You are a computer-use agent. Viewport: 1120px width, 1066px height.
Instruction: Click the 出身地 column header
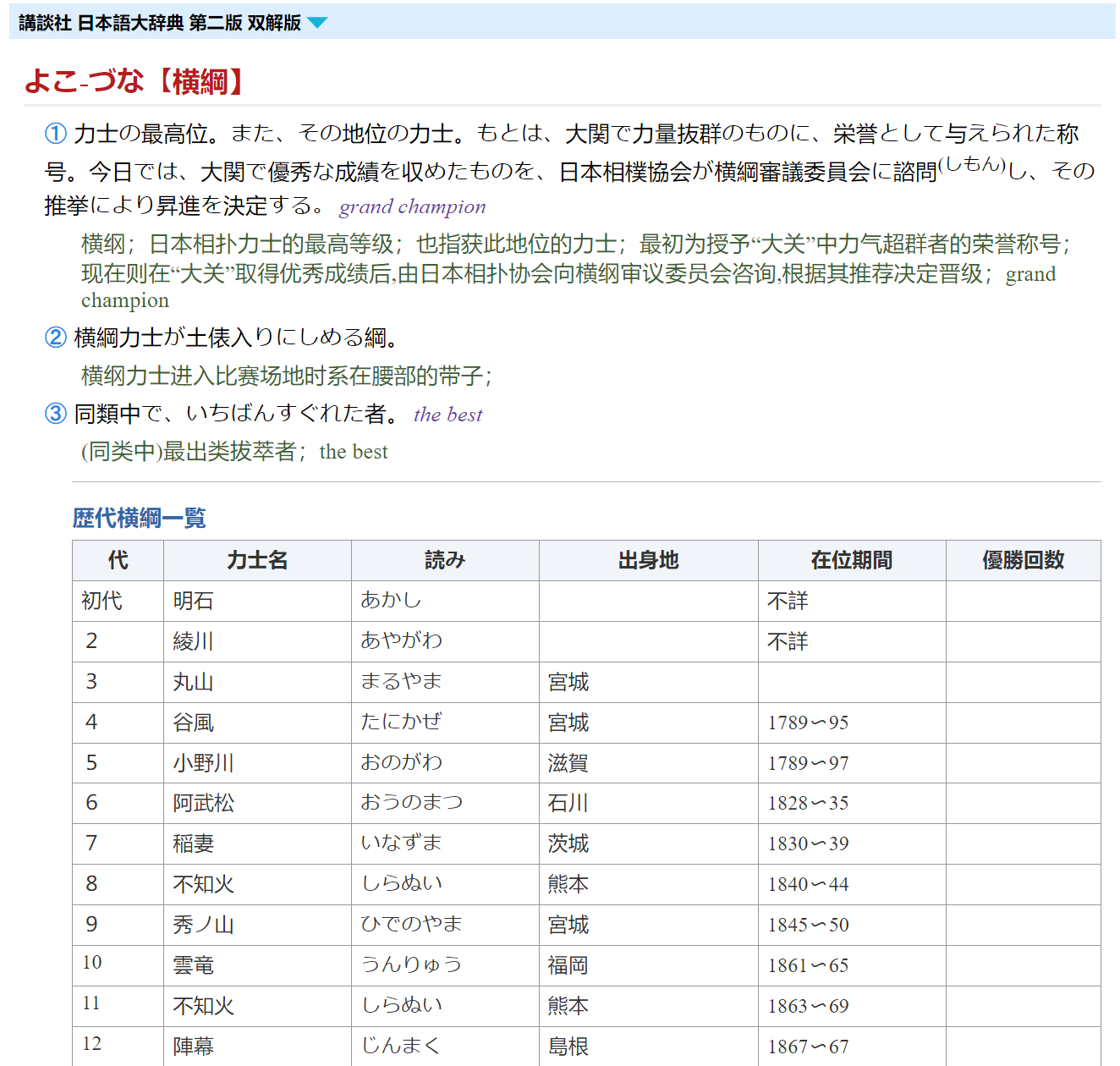pos(649,560)
